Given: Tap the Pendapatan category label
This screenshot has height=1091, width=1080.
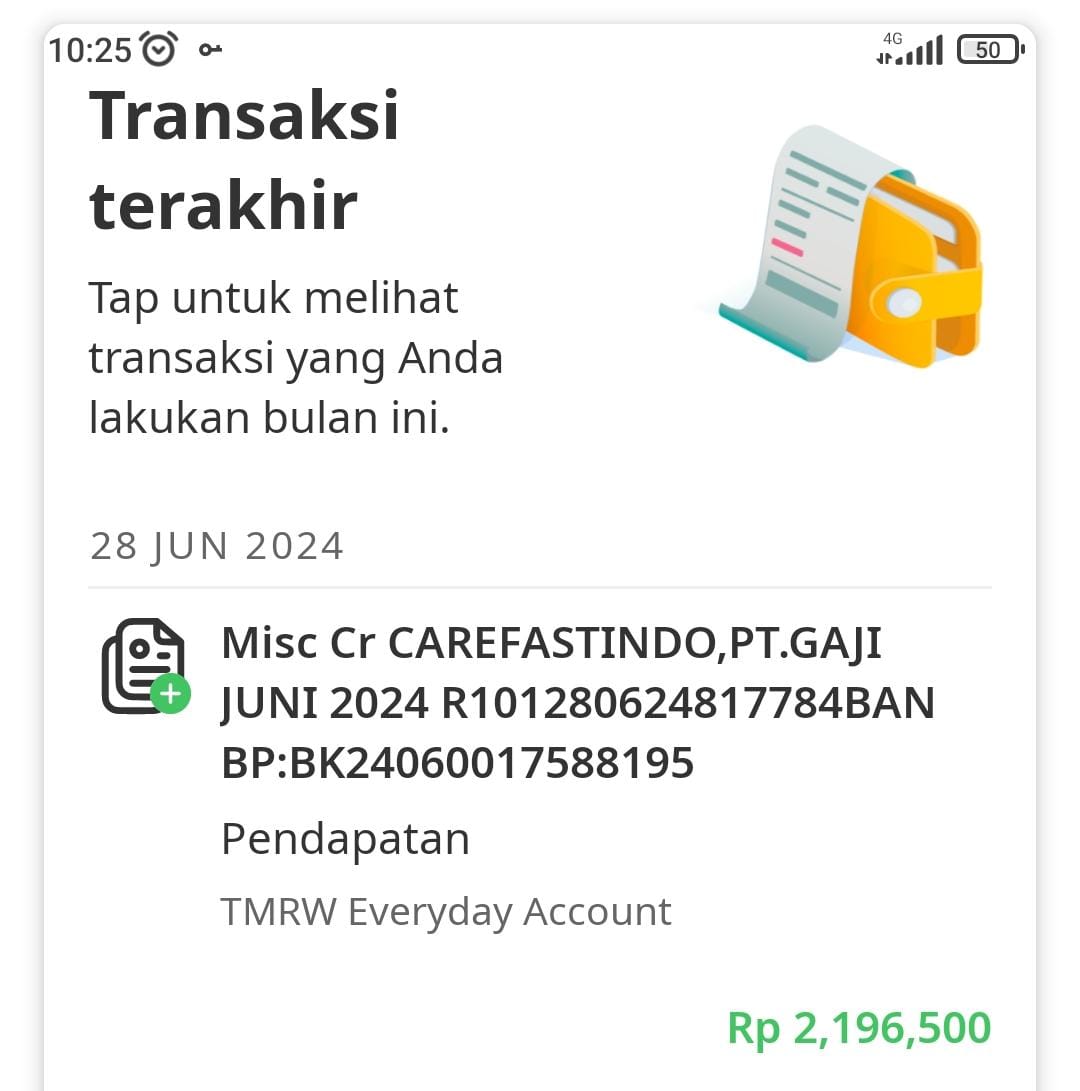Looking at the screenshot, I should tap(345, 838).
